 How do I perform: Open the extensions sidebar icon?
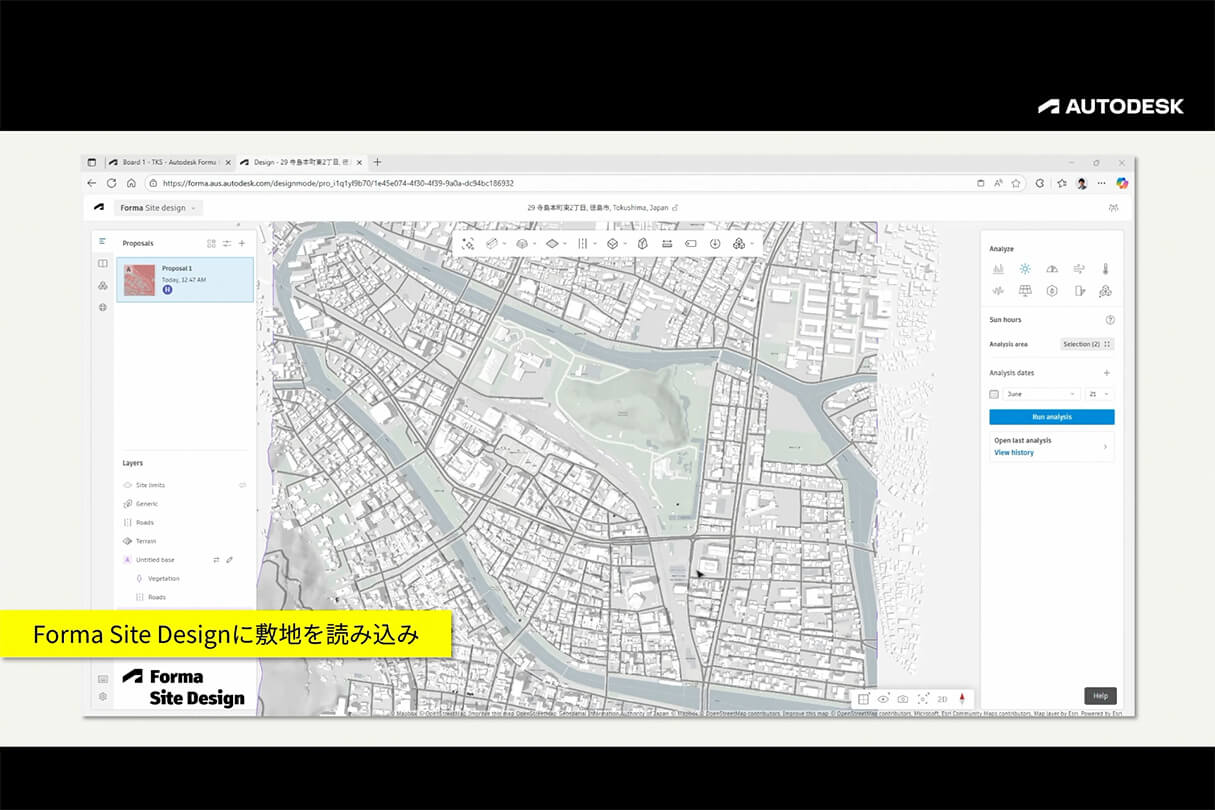(102, 286)
